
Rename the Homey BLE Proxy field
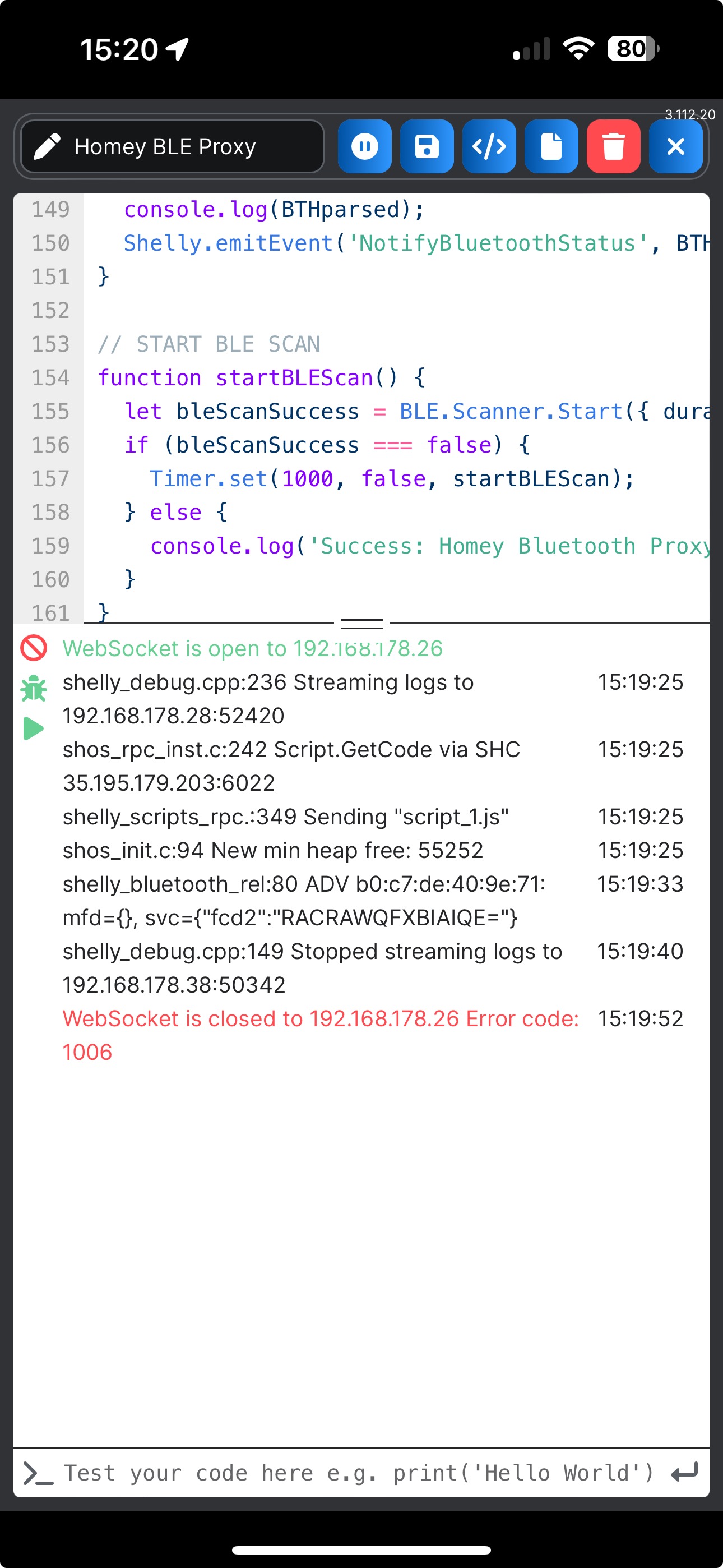[183, 147]
